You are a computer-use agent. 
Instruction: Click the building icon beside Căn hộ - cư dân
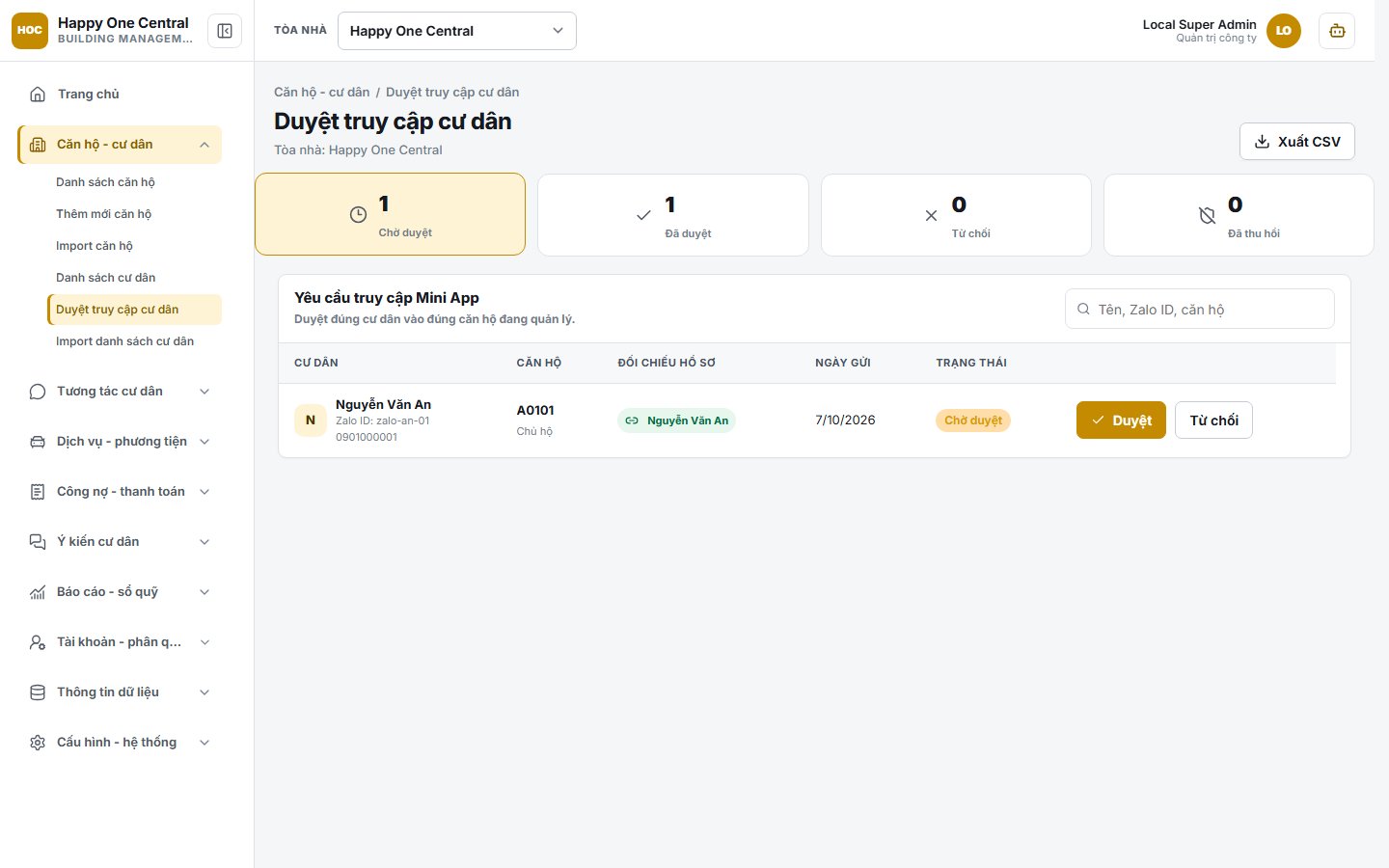coord(38,145)
